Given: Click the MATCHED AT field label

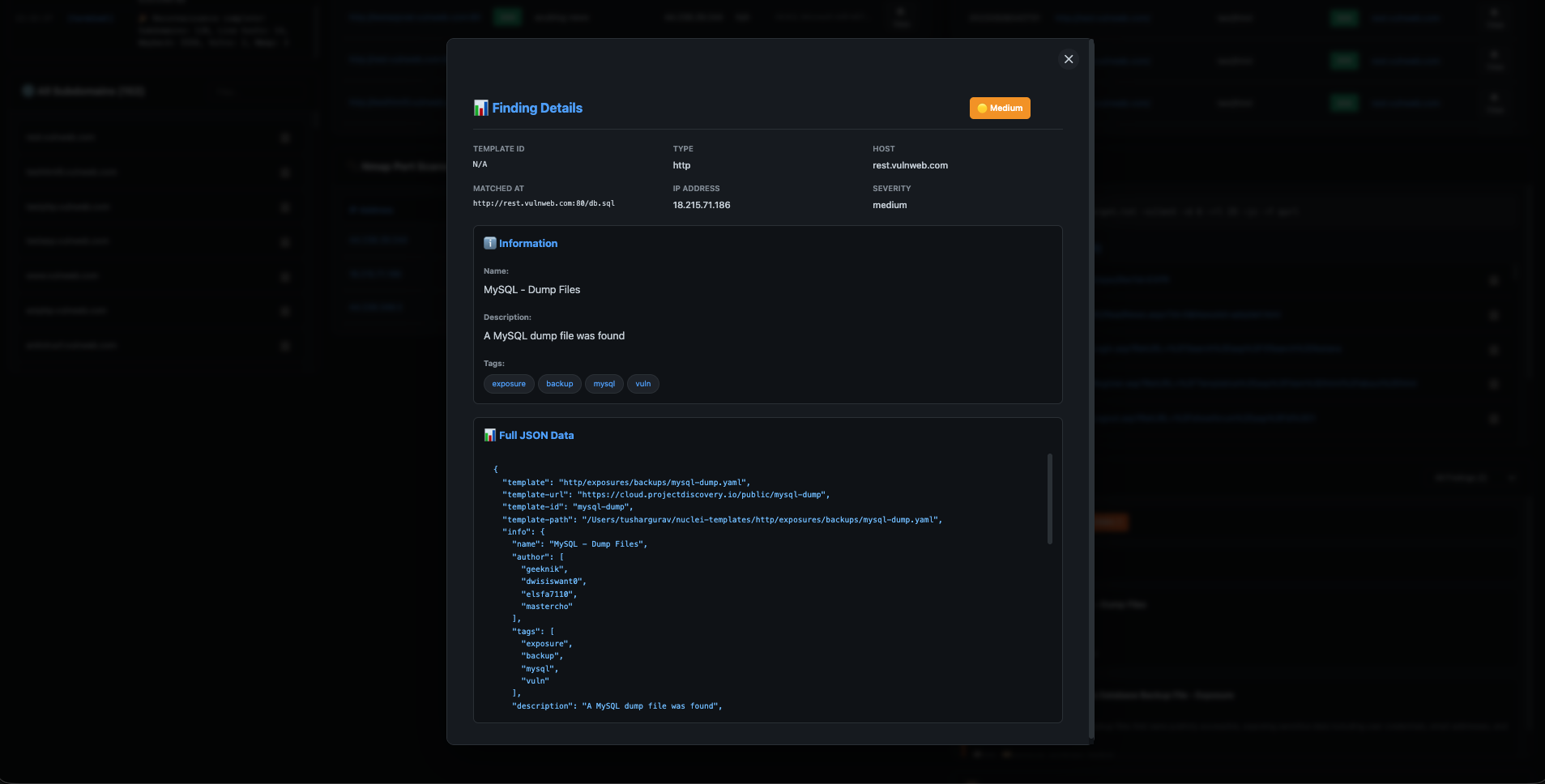Looking at the screenshot, I should [x=499, y=189].
